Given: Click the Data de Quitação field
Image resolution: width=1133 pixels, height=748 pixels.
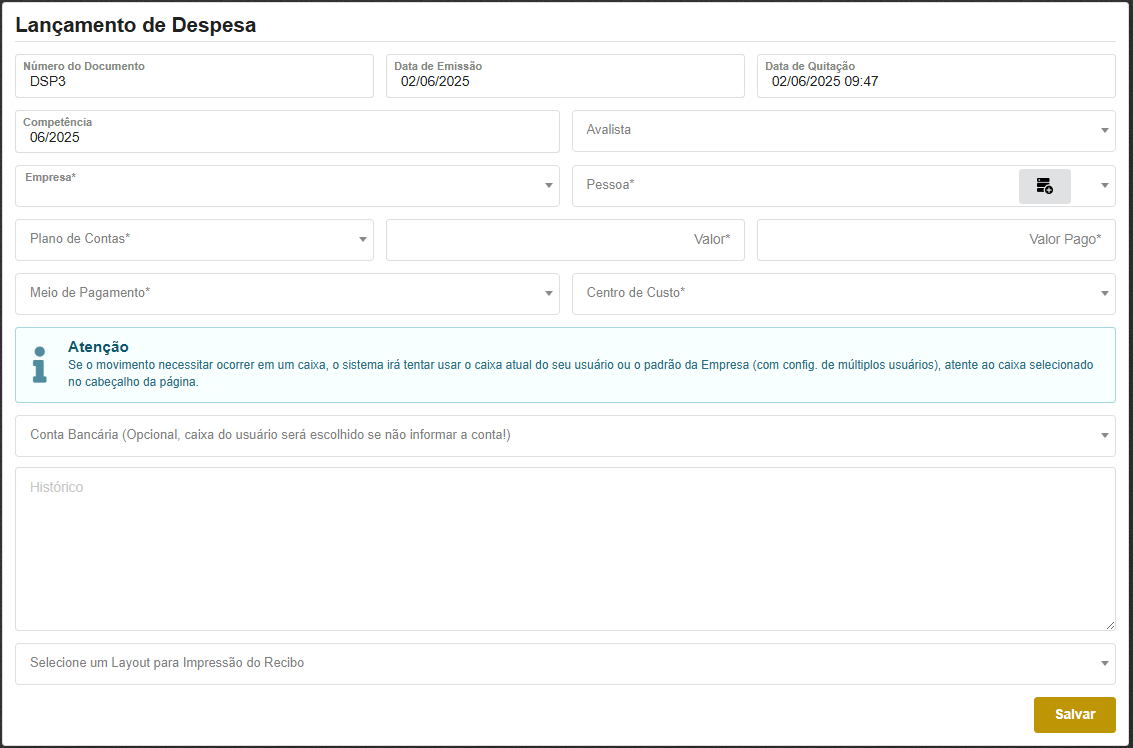Looking at the screenshot, I should (935, 82).
